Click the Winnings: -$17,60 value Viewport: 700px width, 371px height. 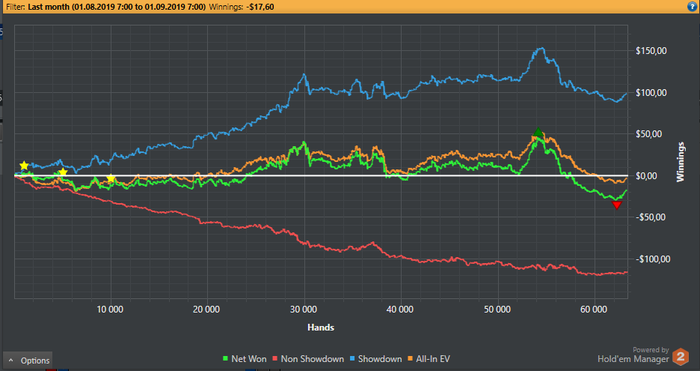tap(242, 7)
